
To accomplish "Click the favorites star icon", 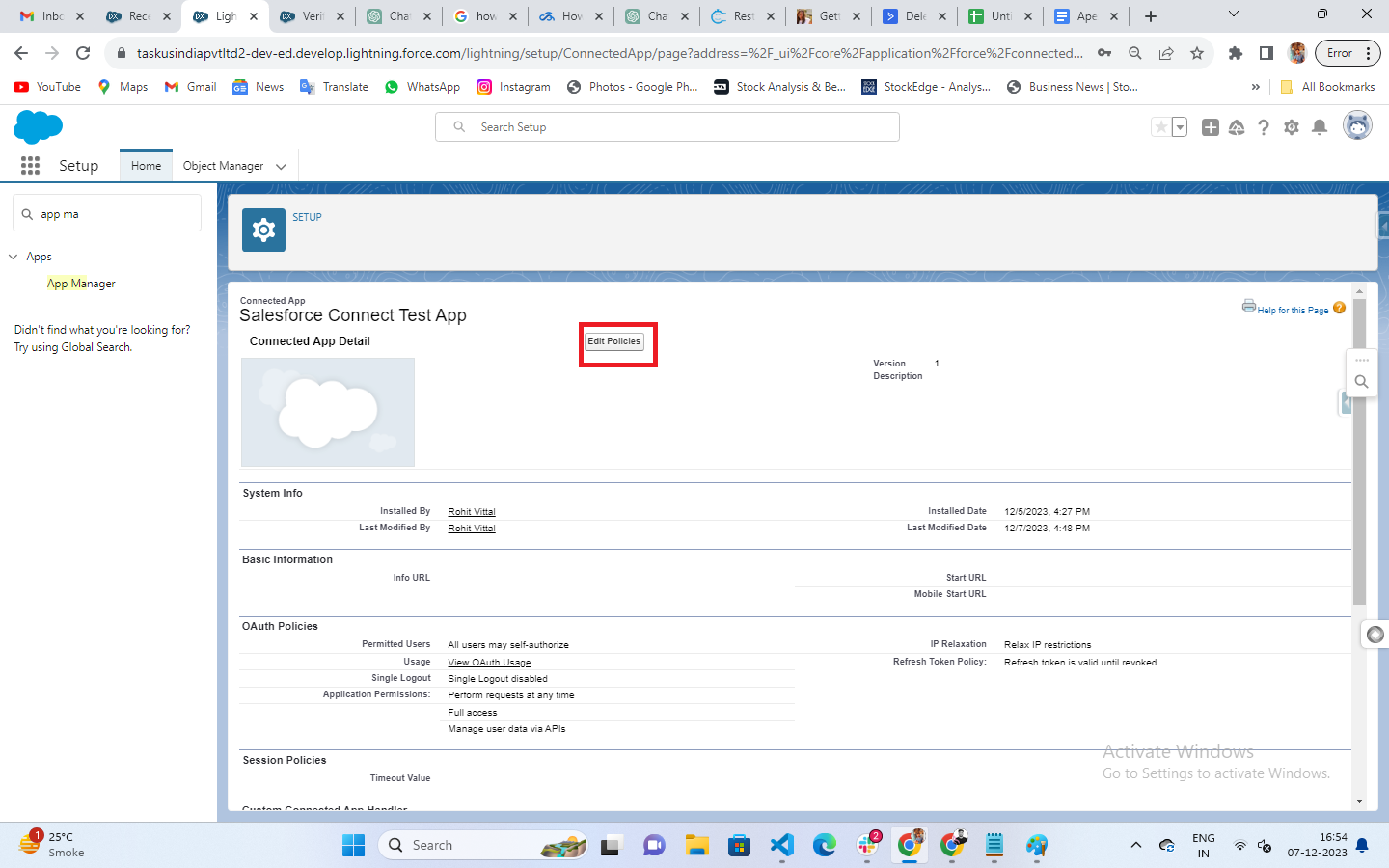I will (x=1161, y=127).
